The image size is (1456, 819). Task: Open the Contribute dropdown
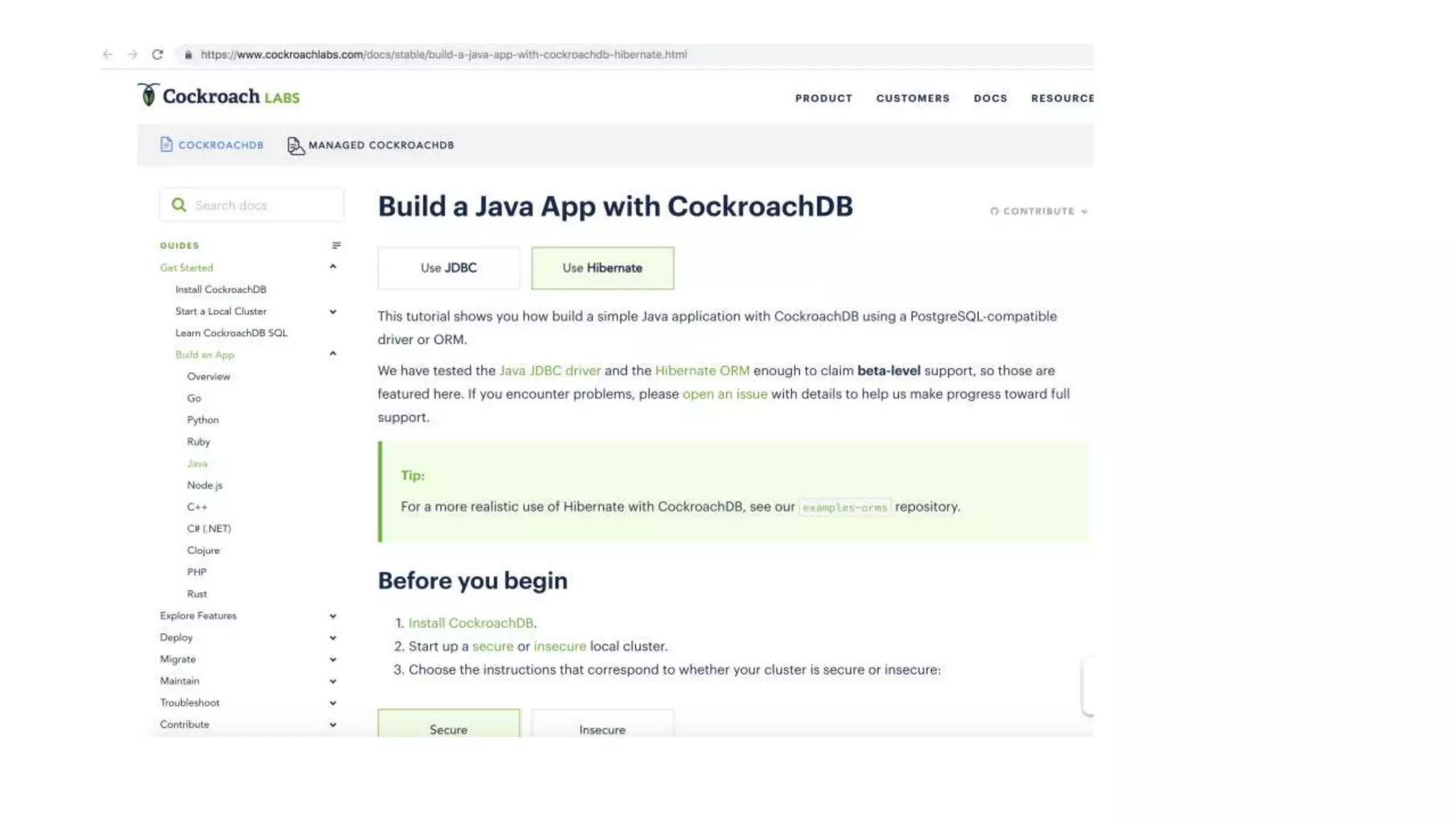click(1039, 211)
